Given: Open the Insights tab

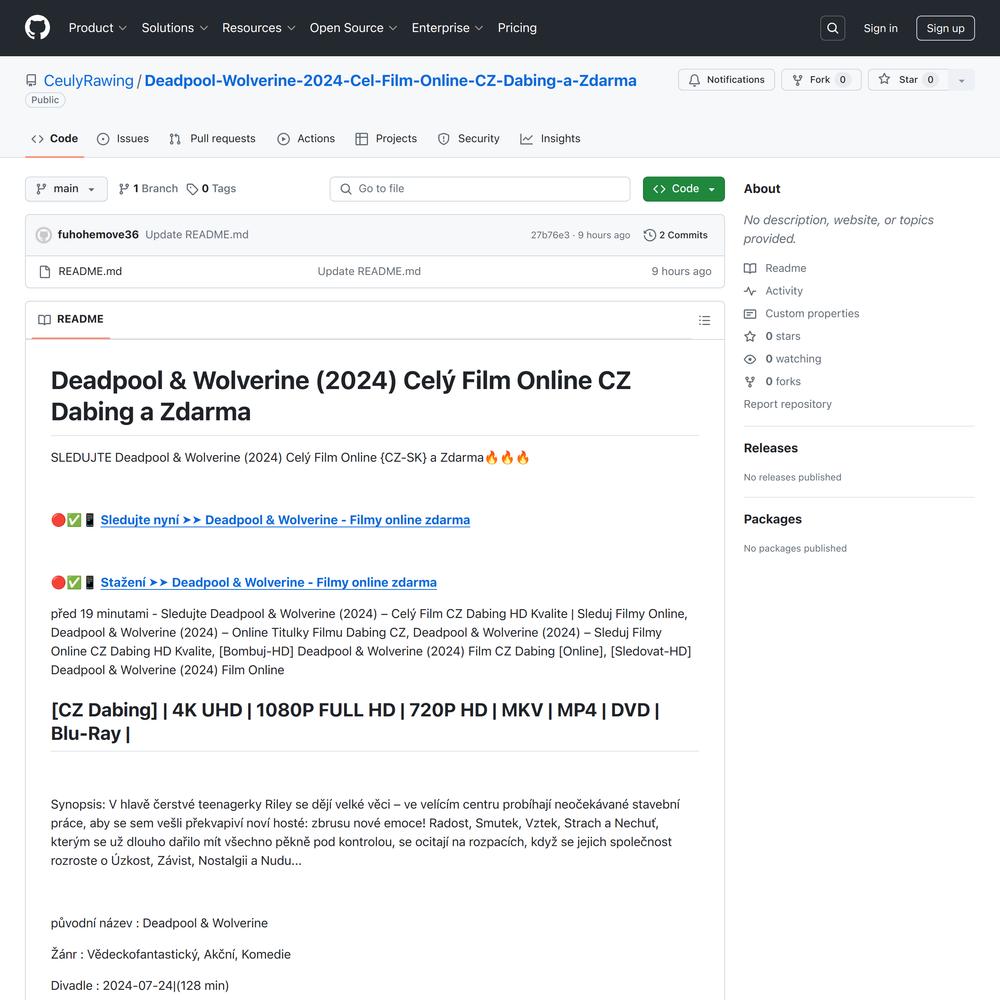Looking at the screenshot, I should pyautogui.click(x=550, y=139).
